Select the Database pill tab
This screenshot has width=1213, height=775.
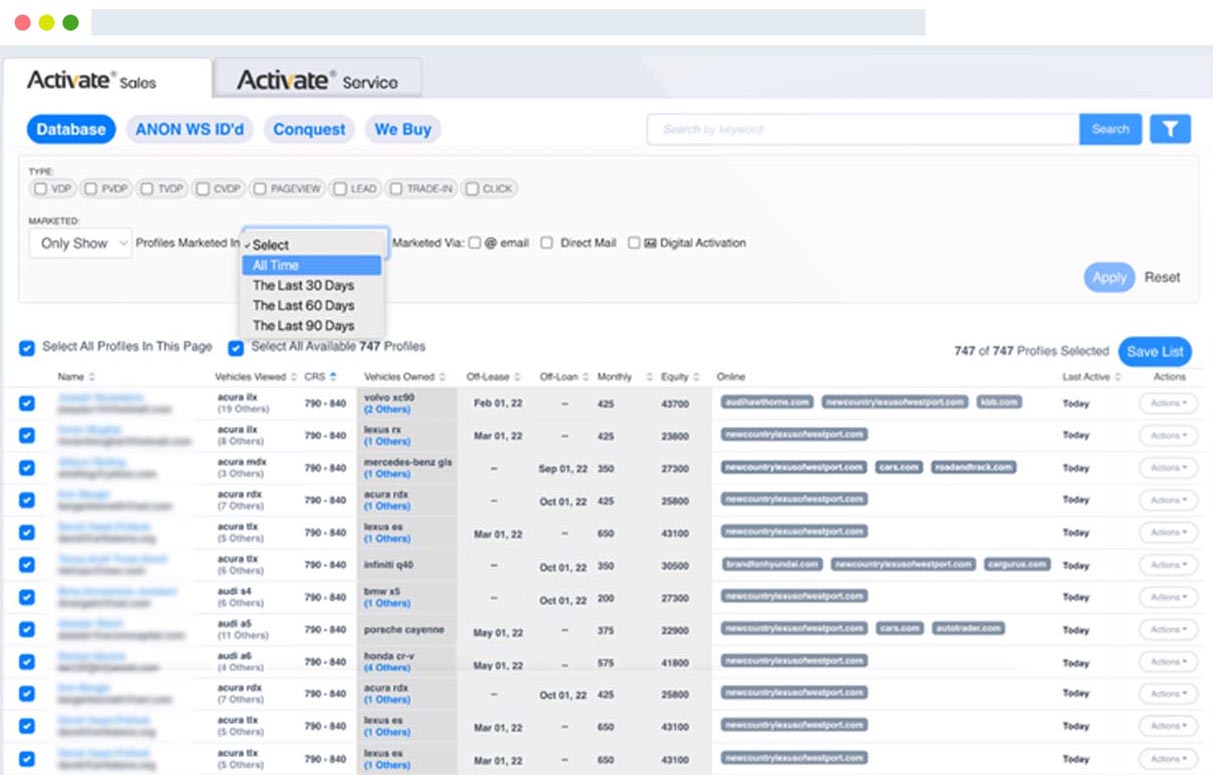(x=71, y=129)
